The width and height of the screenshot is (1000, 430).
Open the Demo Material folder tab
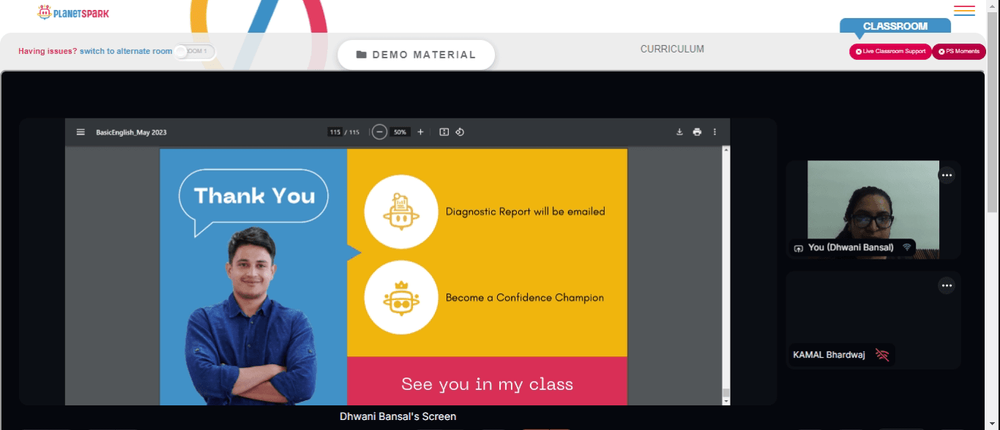[416, 55]
